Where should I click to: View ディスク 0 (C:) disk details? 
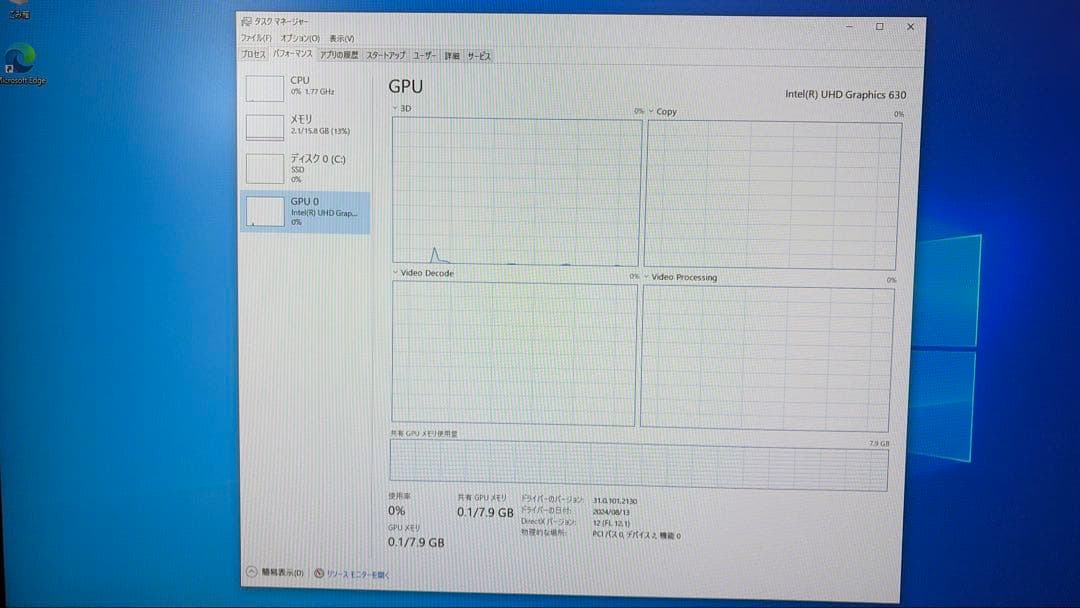pyautogui.click(x=300, y=167)
